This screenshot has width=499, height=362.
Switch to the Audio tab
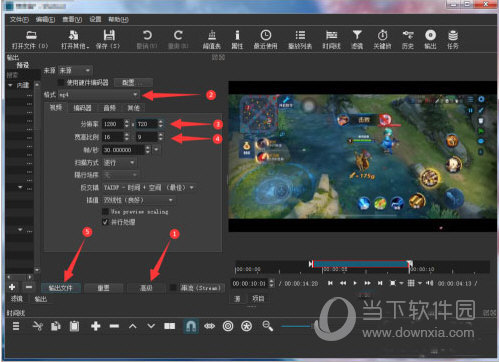(x=109, y=108)
